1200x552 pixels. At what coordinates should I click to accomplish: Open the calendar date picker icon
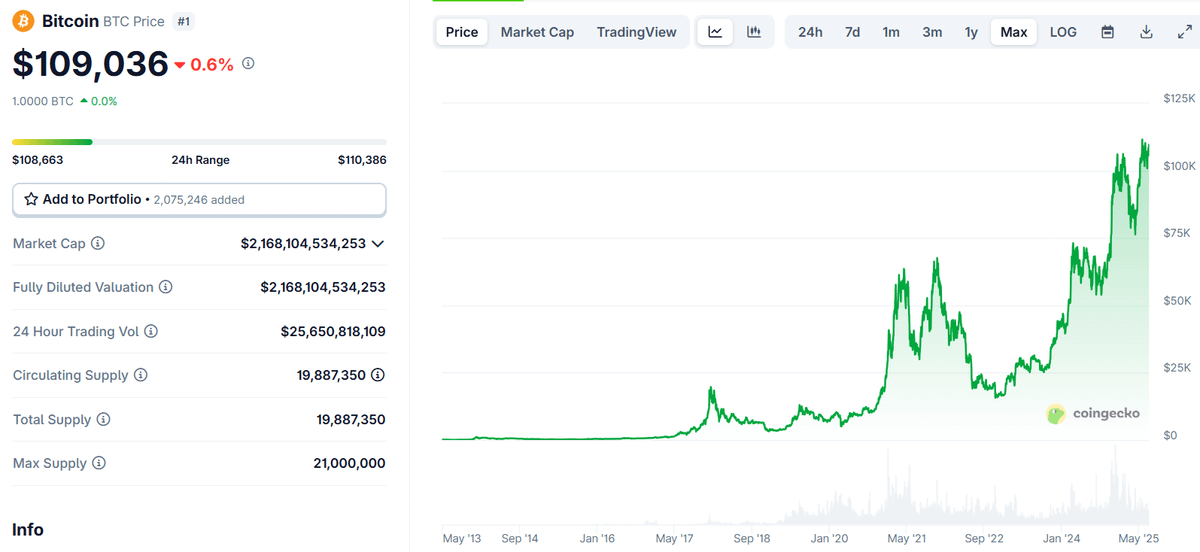click(1107, 32)
